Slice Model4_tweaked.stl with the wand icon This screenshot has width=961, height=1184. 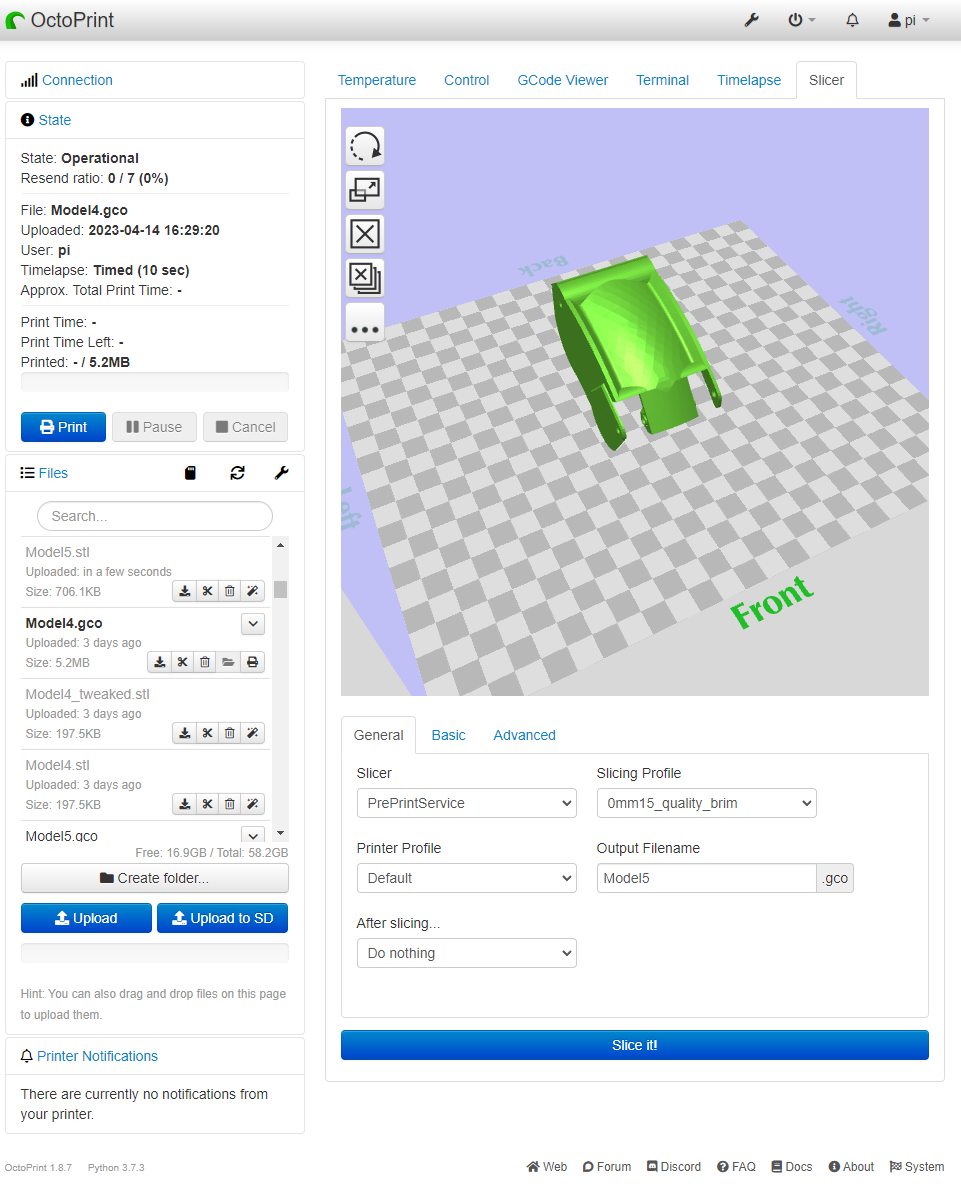click(x=253, y=733)
